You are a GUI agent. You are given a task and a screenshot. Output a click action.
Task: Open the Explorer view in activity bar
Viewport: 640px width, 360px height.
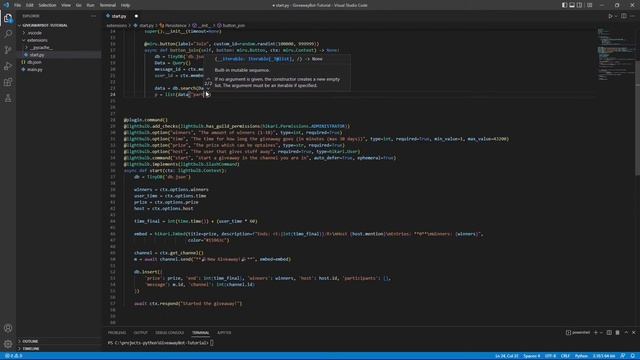point(8,18)
